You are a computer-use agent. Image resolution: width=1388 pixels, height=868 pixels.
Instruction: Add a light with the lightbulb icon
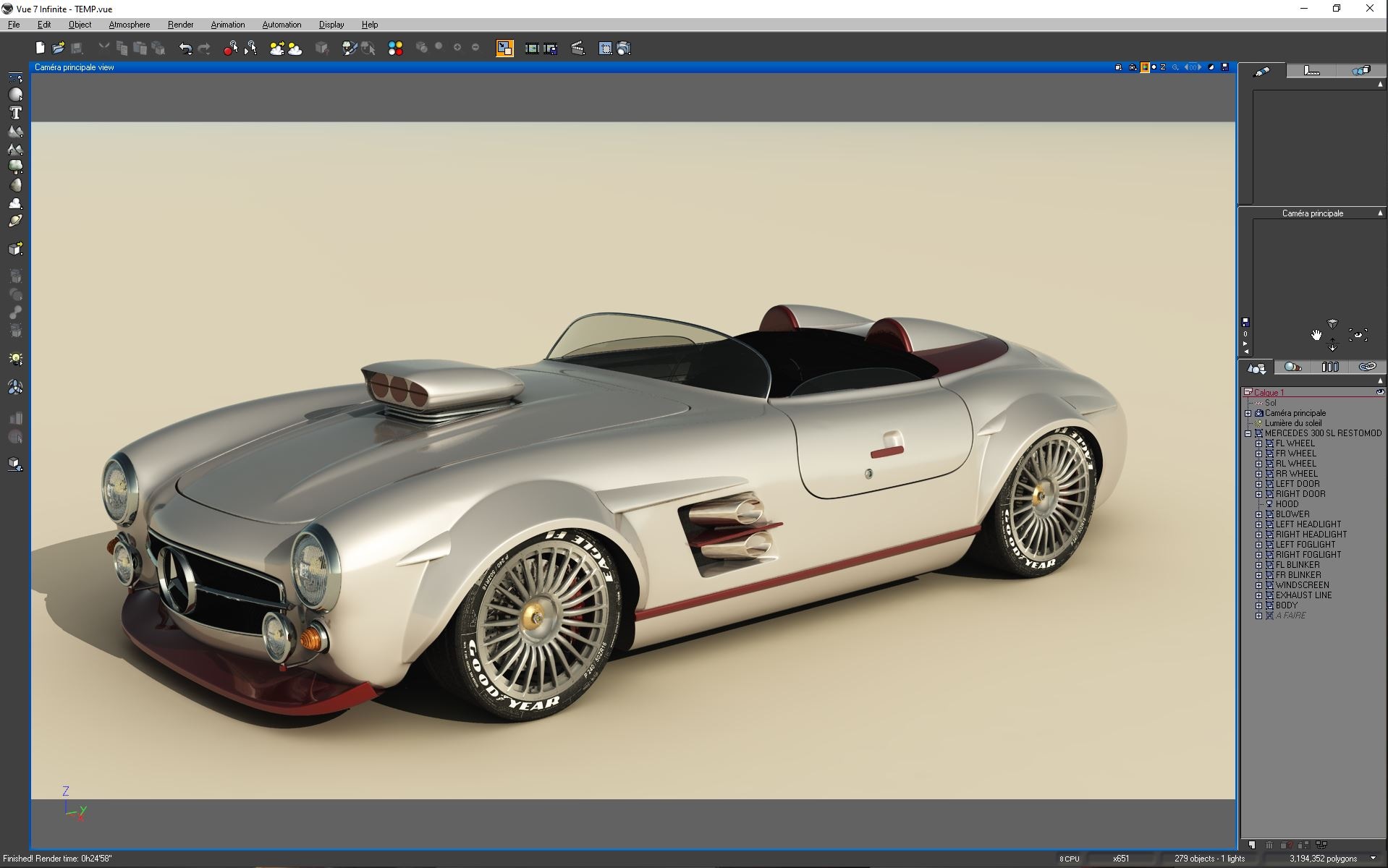click(15, 359)
